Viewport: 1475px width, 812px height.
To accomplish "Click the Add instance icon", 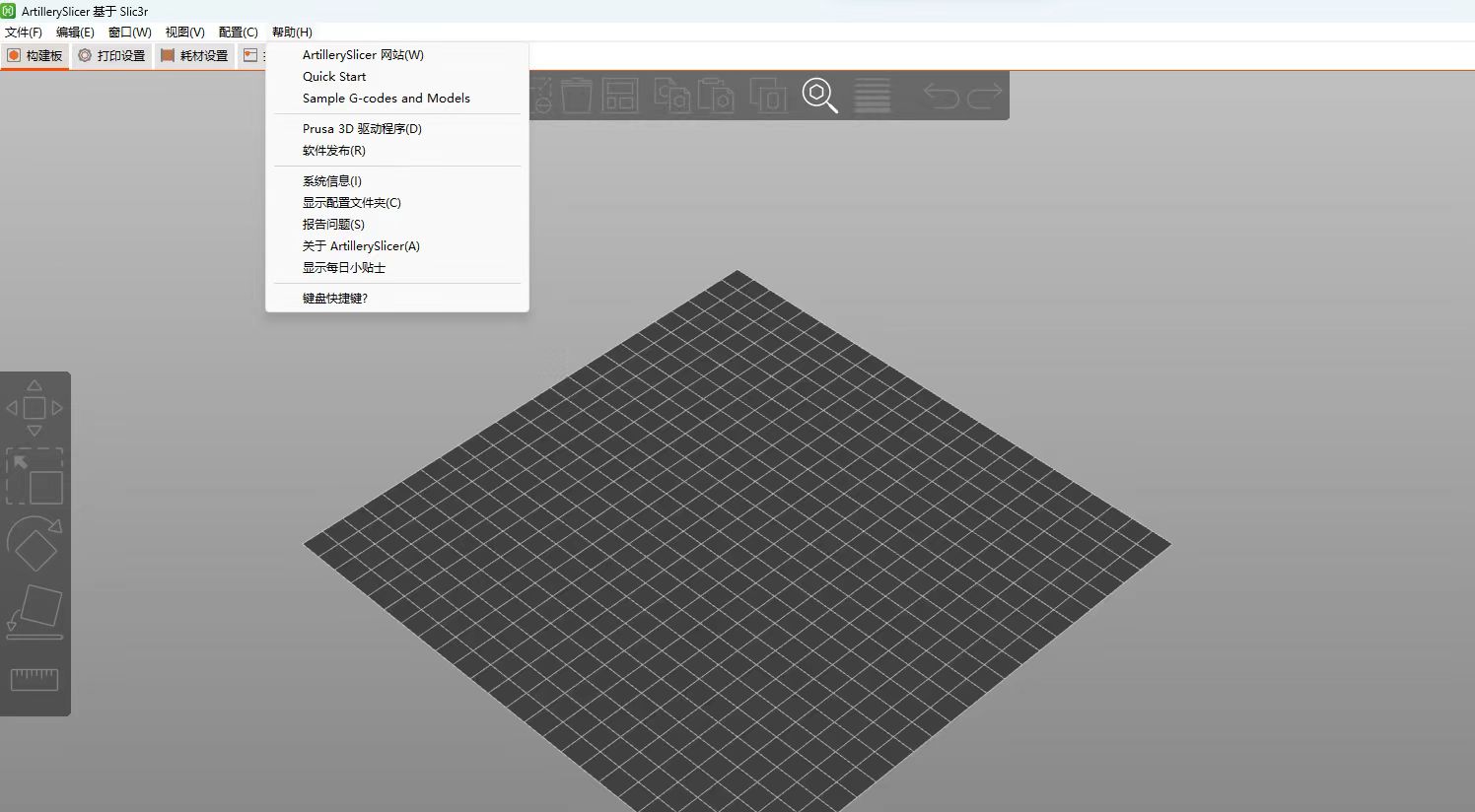I will (x=768, y=96).
